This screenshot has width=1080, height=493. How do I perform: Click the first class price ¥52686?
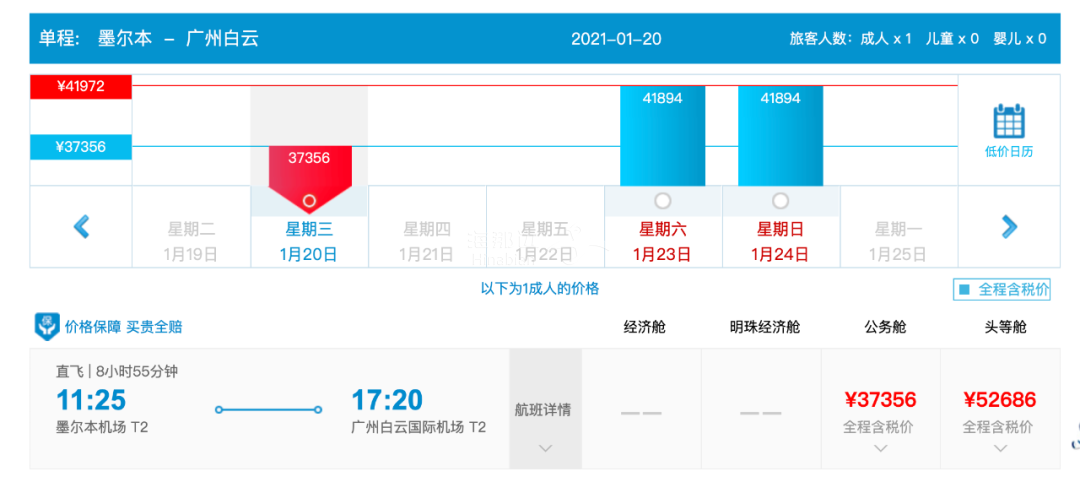tap(998, 401)
